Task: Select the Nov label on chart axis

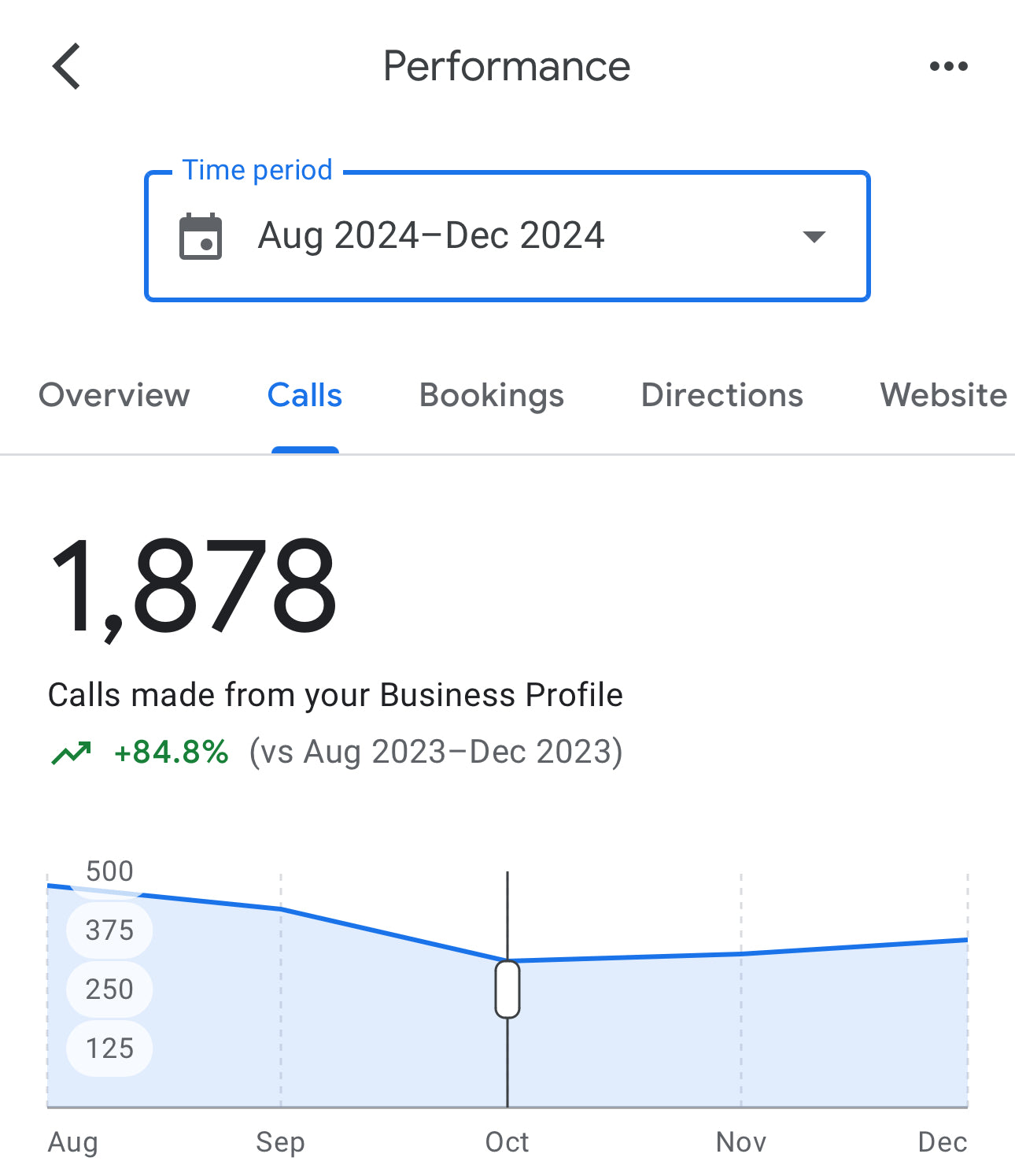Action: (740, 1141)
